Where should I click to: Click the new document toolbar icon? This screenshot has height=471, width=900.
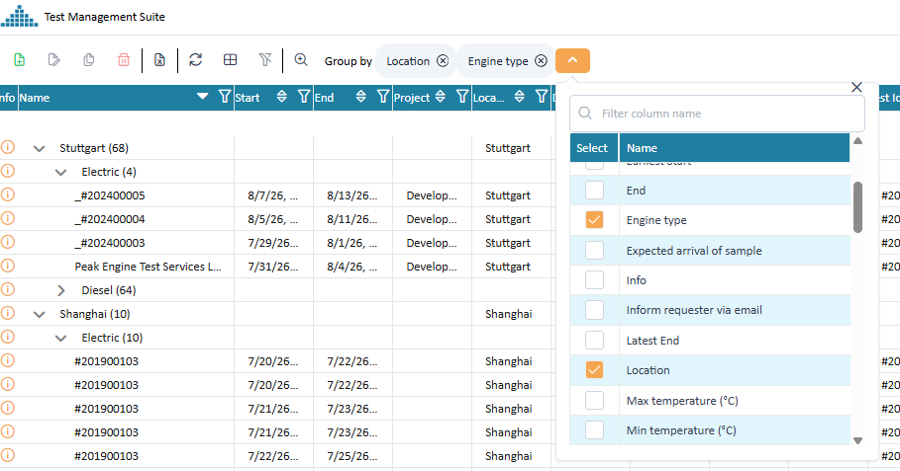20,60
